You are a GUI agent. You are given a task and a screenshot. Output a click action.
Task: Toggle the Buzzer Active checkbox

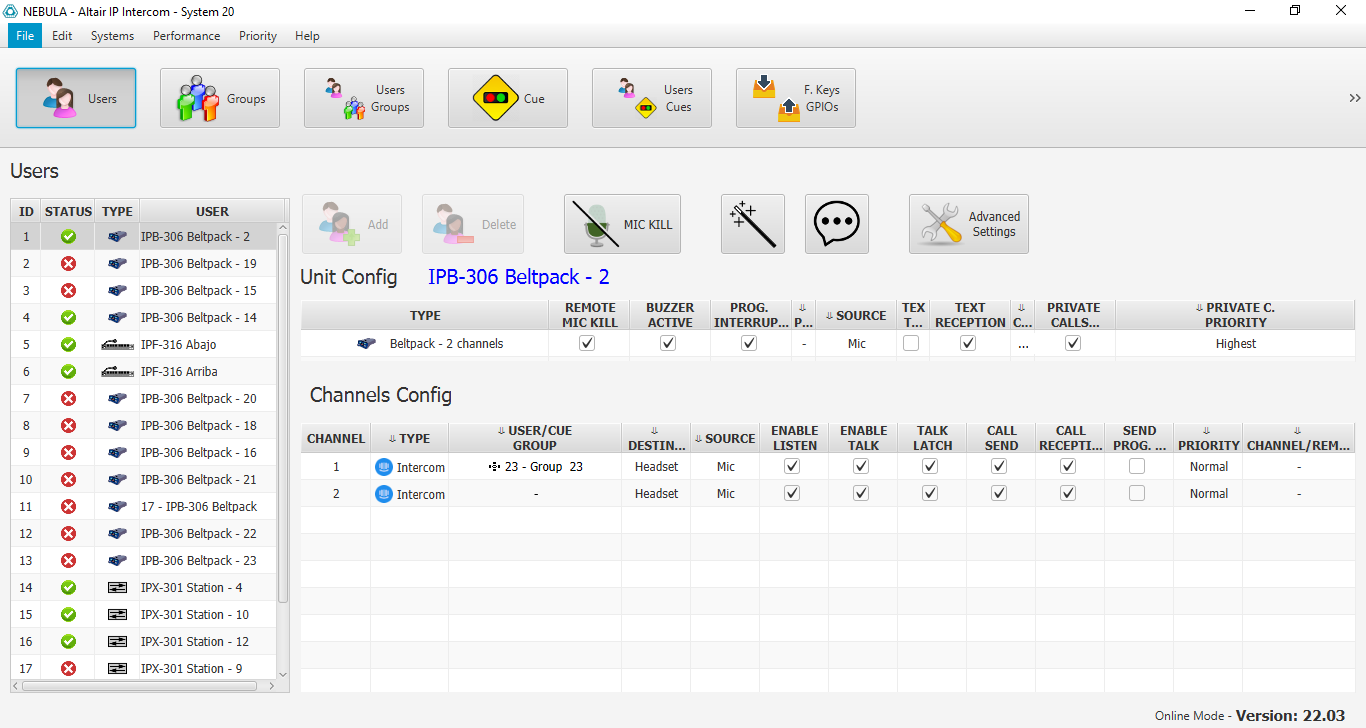point(668,343)
